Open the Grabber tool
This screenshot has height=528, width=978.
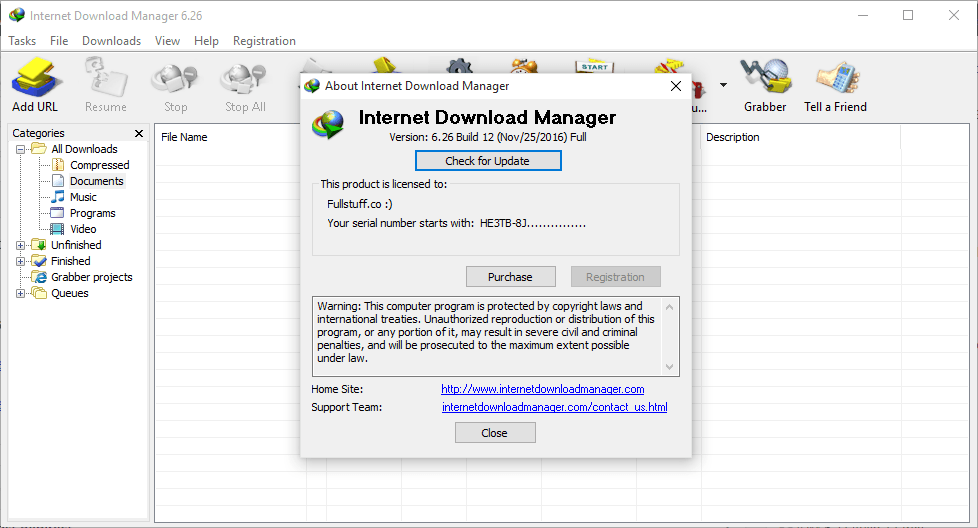point(765,85)
